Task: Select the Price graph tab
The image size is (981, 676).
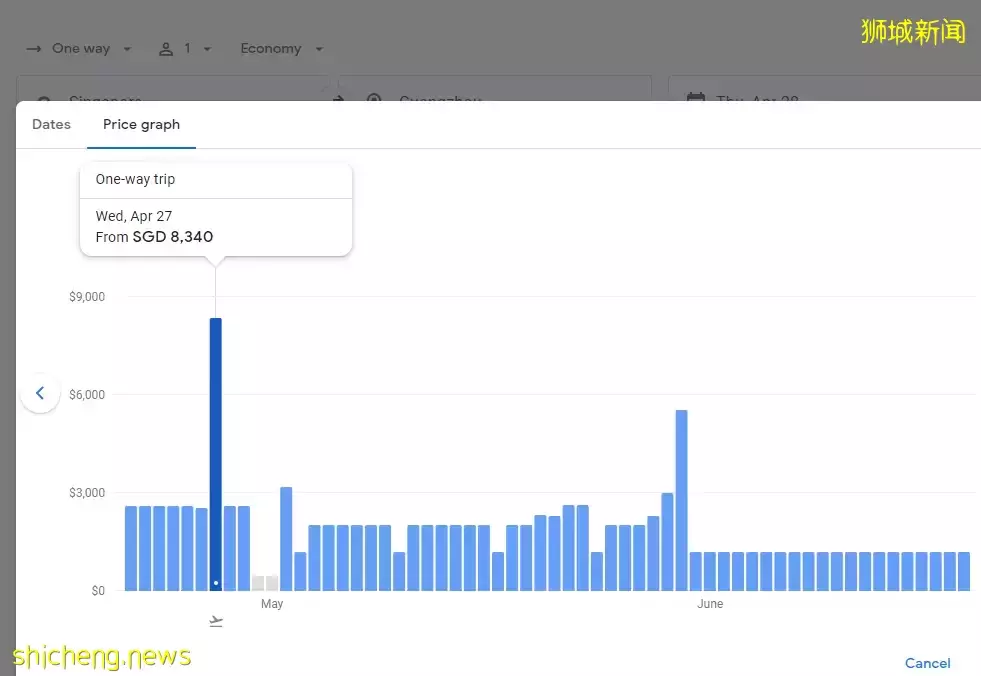Action: [x=141, y=125]
